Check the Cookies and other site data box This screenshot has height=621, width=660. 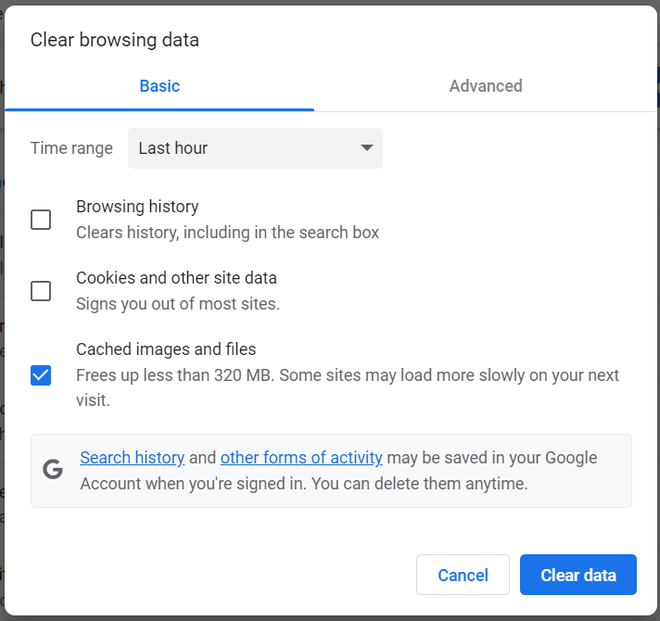coord(41,291)
